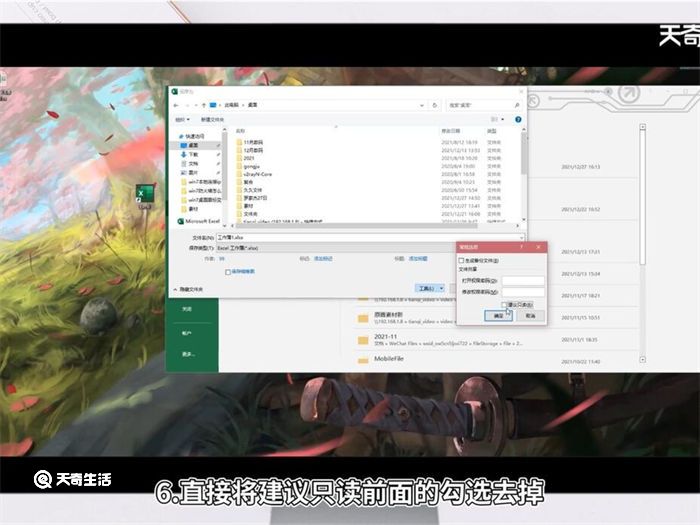This screenshot has width=700, height=525.
Task: Focus the modify-permission password field
Action: pos(523,292)
